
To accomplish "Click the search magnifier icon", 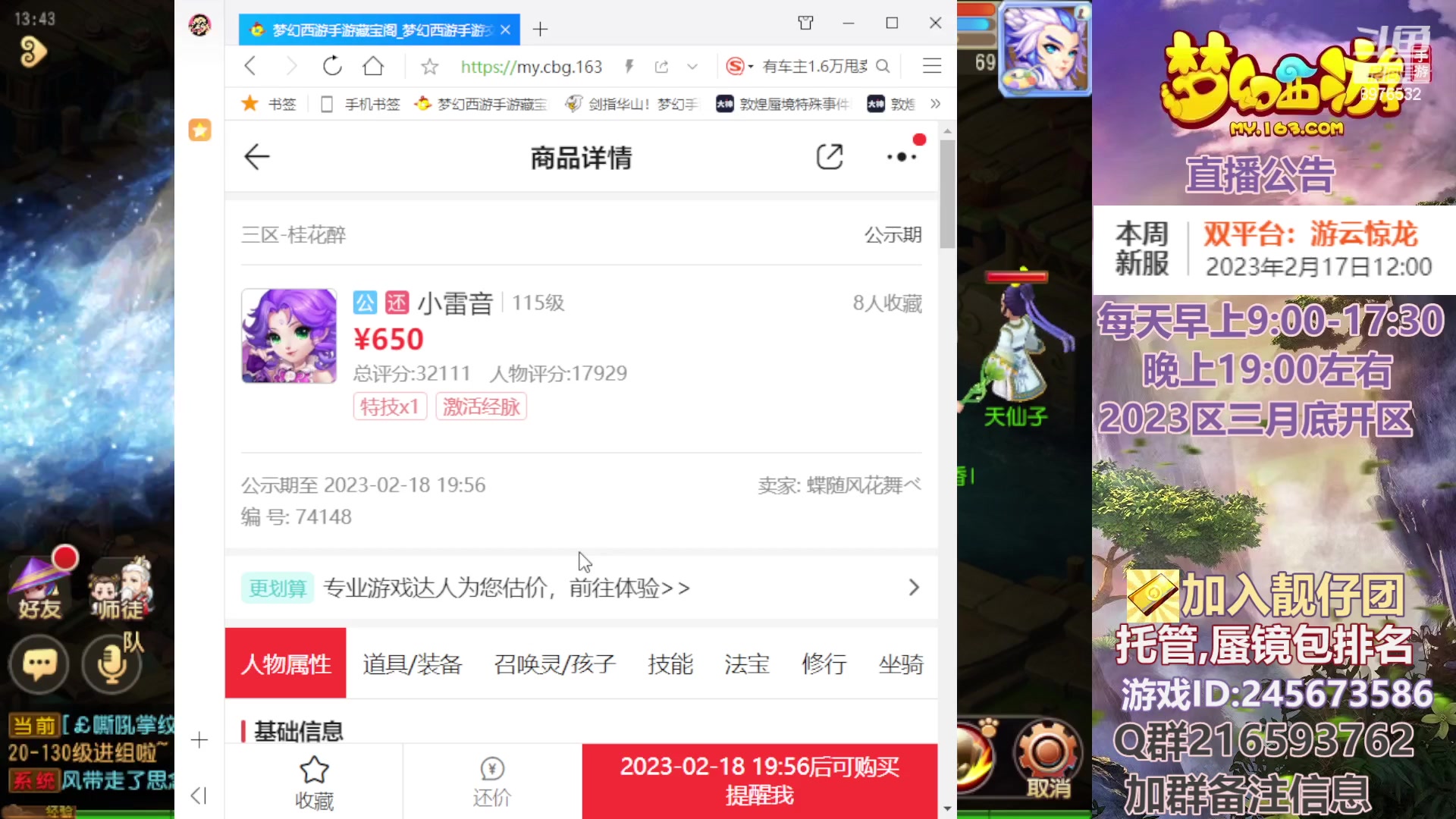I will click(x=883, y=67).
